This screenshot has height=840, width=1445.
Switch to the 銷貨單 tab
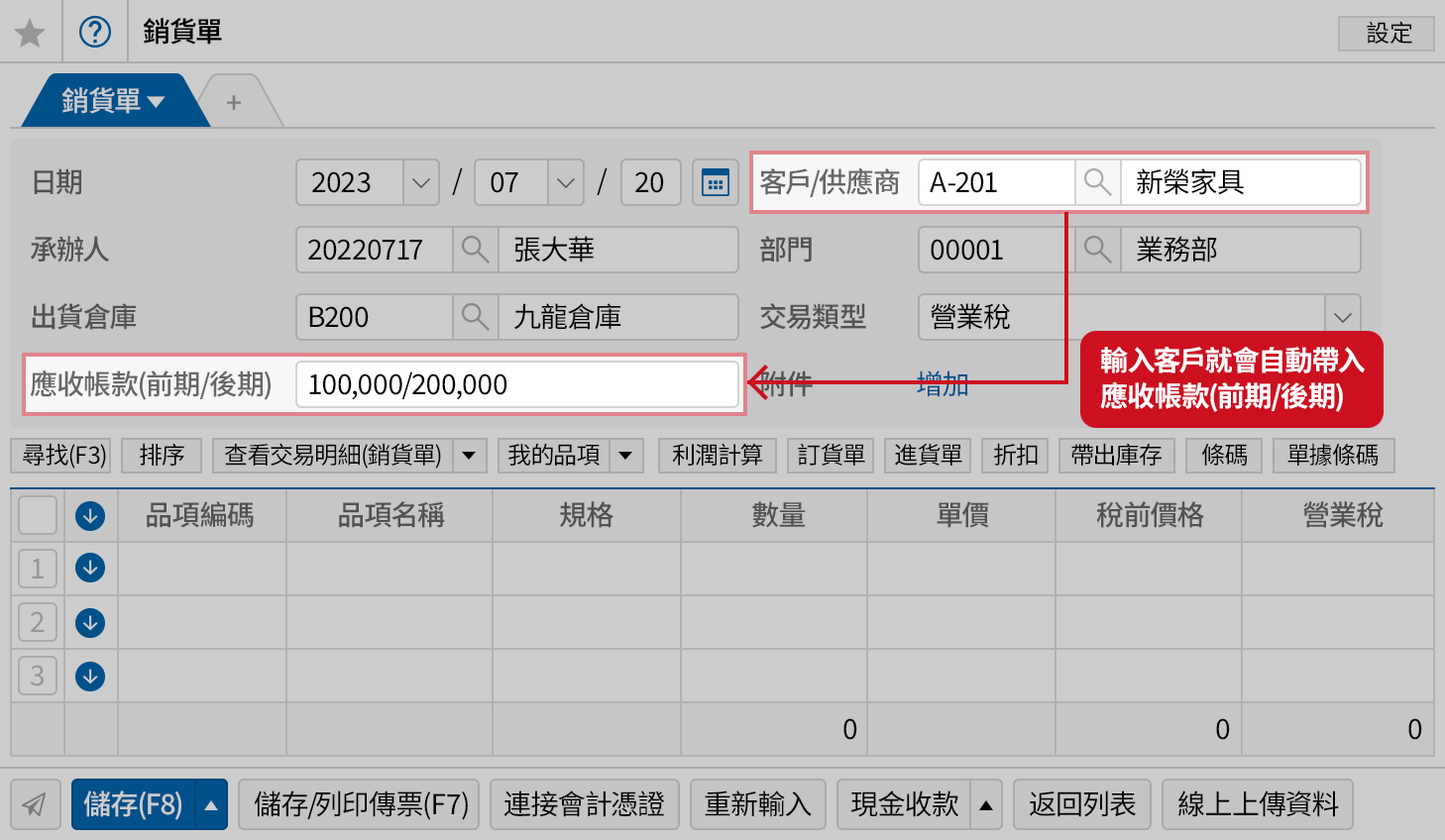click(104, 99)
